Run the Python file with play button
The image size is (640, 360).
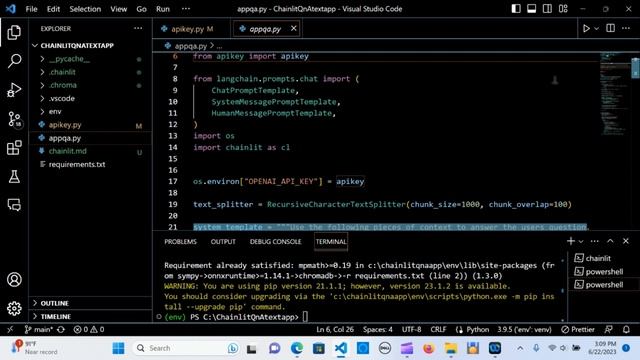click(586, 29)
